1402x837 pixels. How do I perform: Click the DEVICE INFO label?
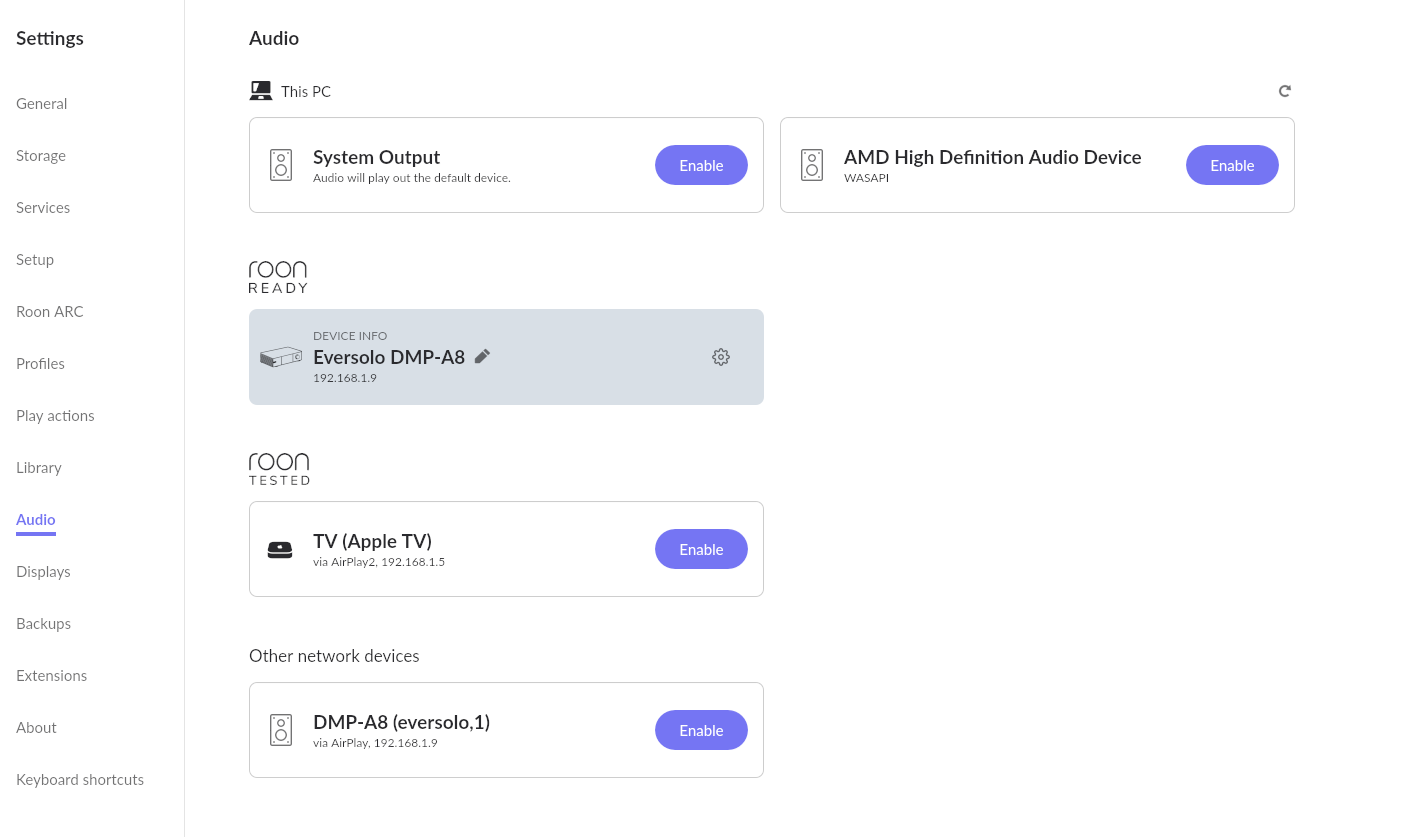(x=350, y=336)
